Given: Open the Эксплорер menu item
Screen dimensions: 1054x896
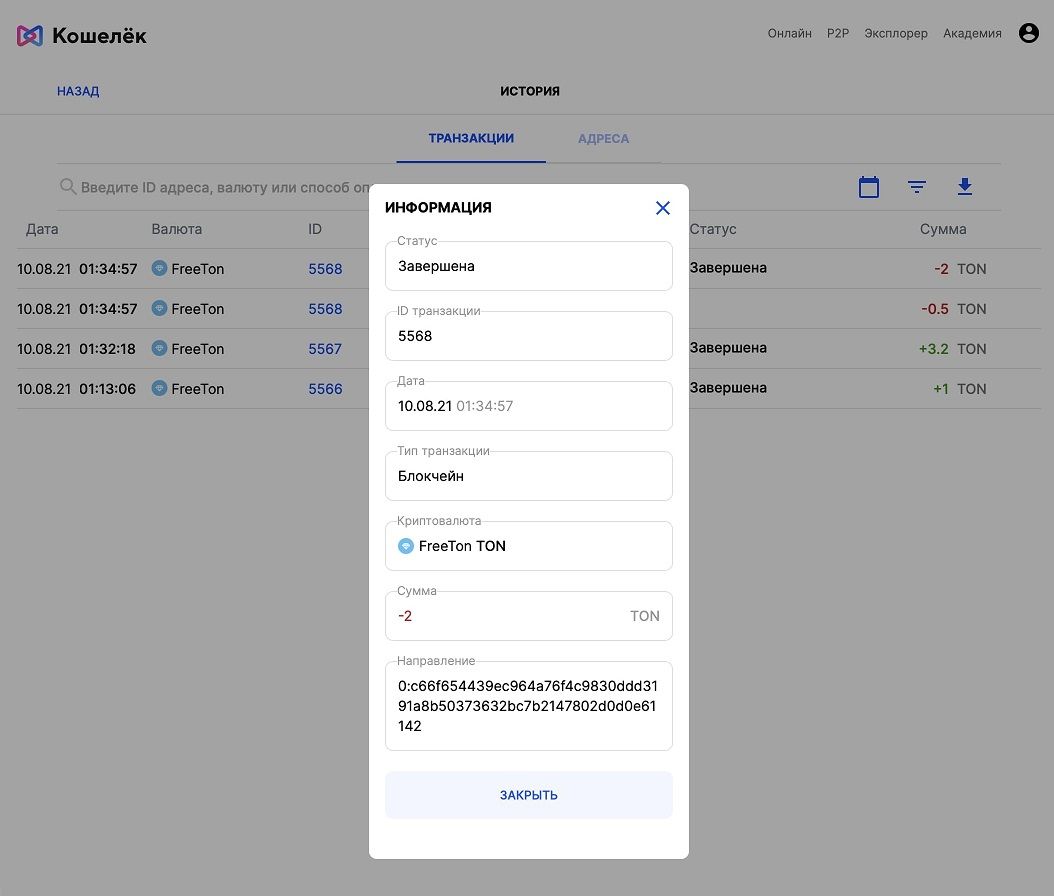Looking at the screenshot, I should tap(895, 34).
